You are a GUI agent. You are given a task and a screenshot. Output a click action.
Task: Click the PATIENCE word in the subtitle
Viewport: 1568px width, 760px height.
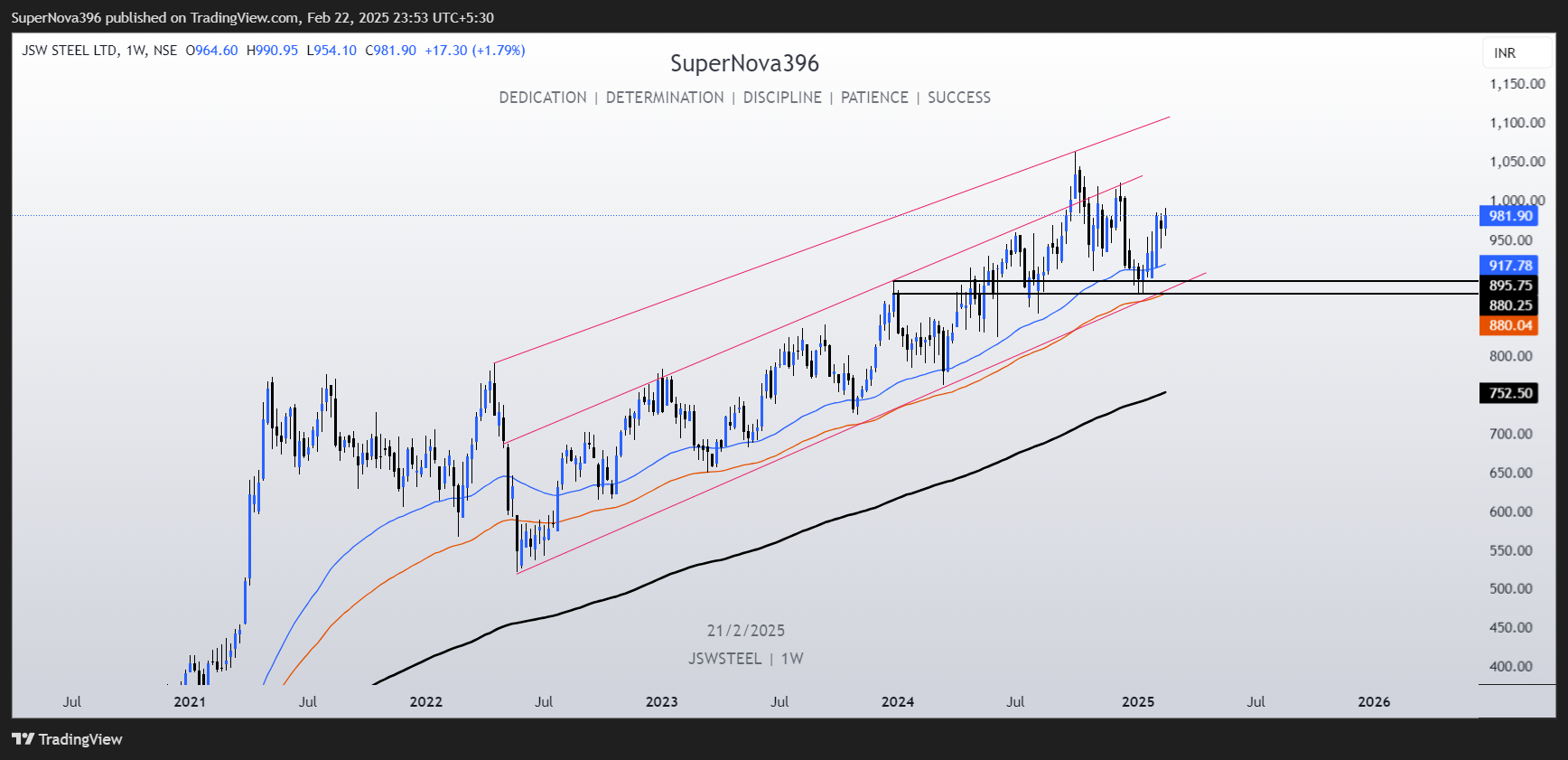click(x=874, y=98)
